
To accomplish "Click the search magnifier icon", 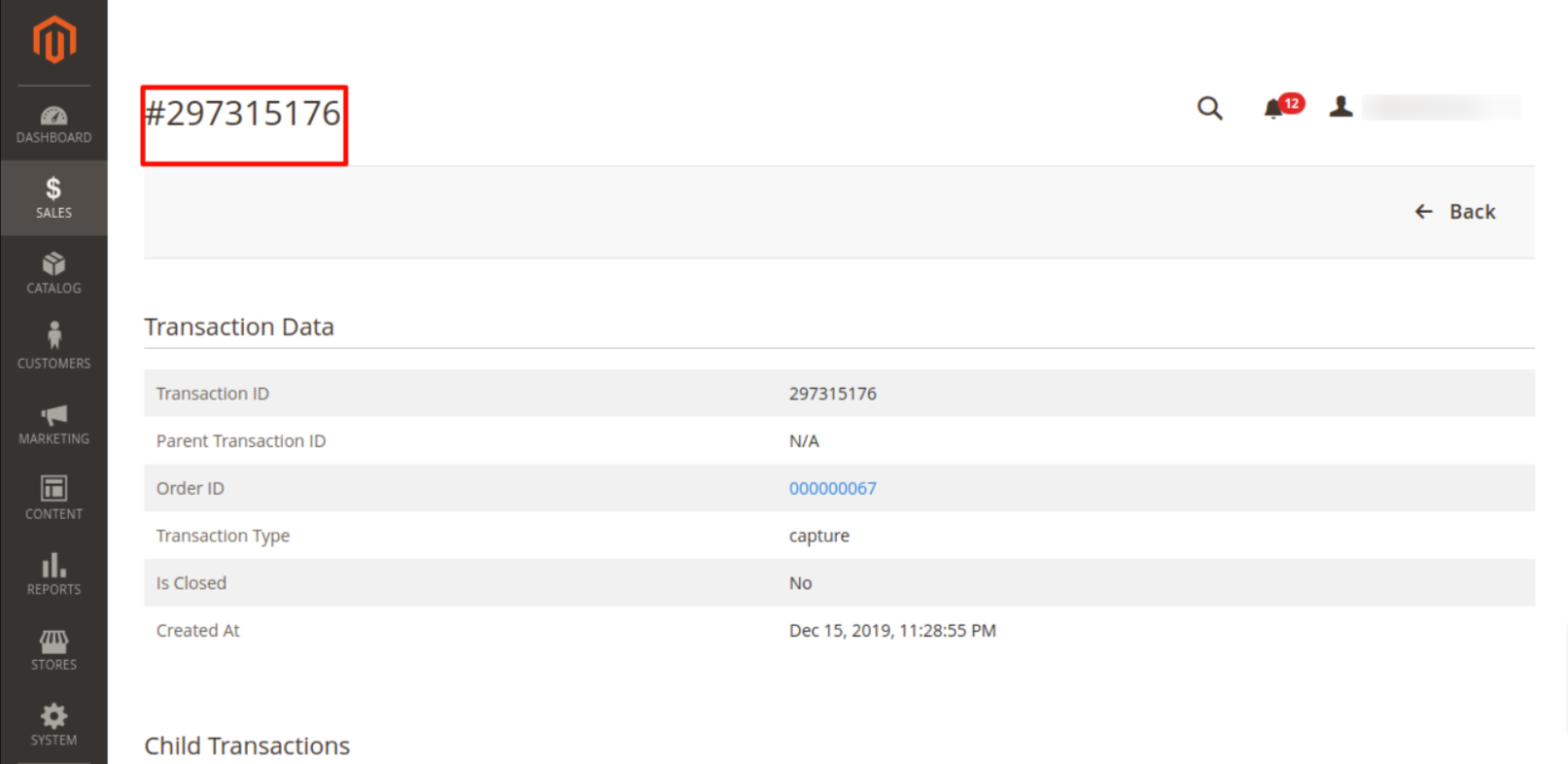I will (1209, 108).
